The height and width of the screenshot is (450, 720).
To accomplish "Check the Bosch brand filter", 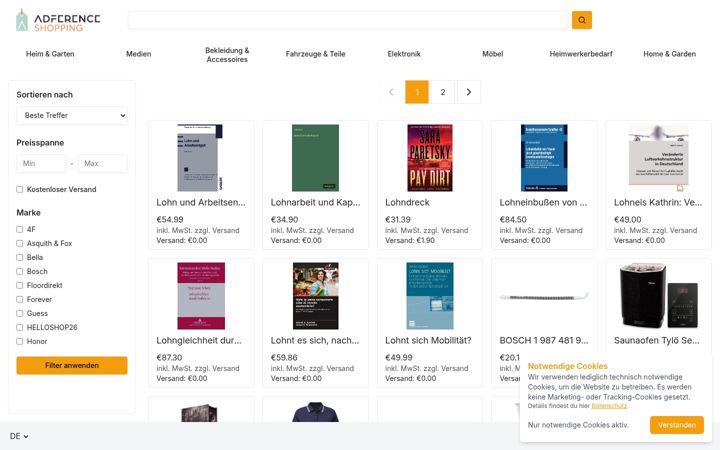I will click(x=20, y=271).
